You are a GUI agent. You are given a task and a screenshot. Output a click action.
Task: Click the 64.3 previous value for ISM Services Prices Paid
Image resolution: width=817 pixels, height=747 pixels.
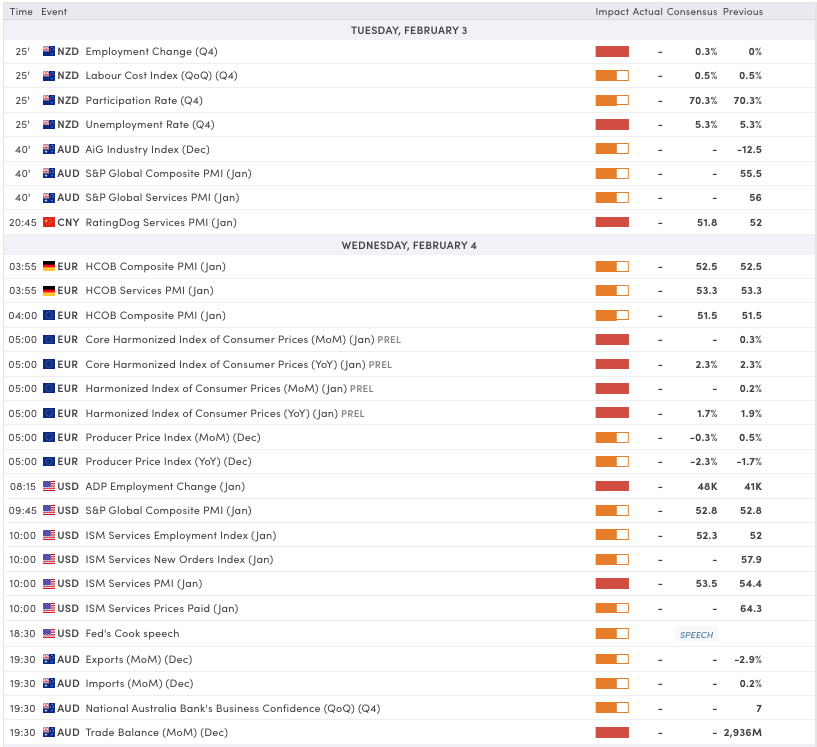(x=751, y=608)
